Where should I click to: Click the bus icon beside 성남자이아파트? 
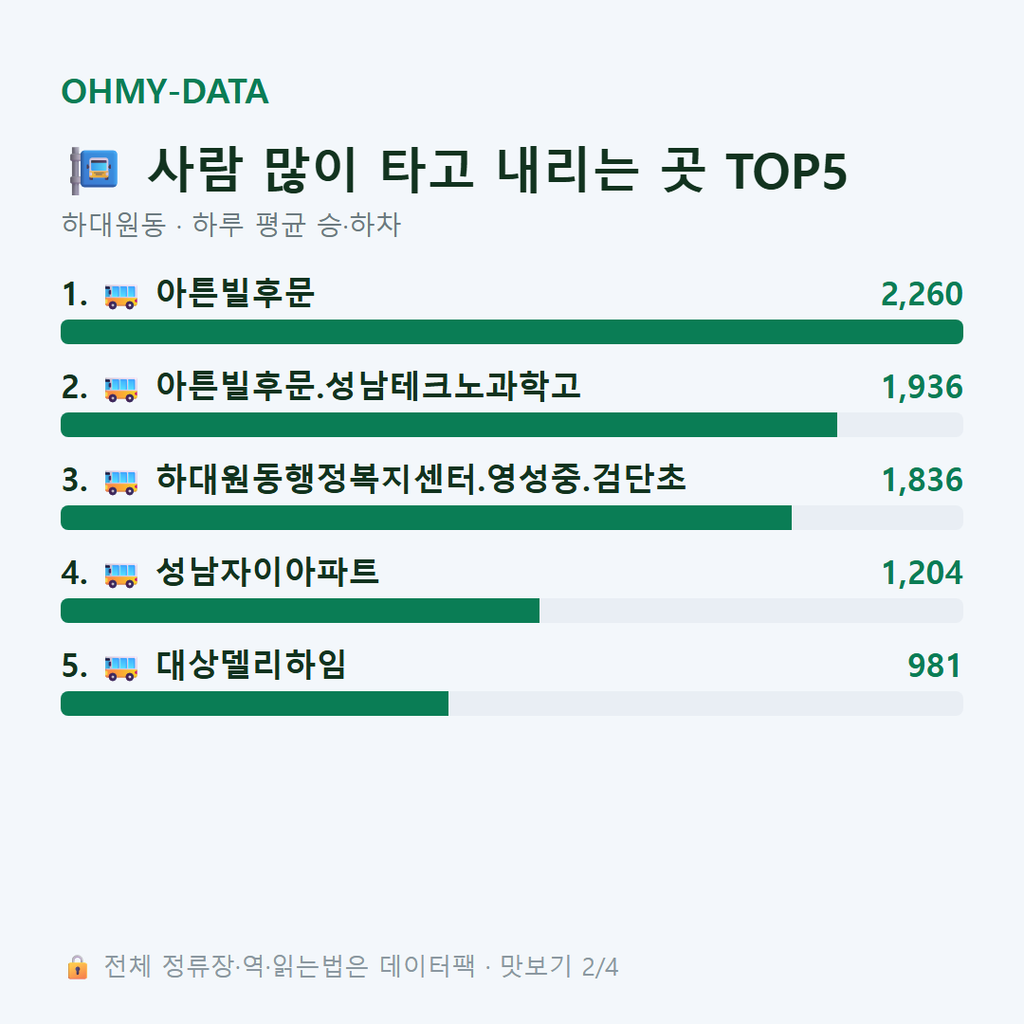click(x=121, y=575)
